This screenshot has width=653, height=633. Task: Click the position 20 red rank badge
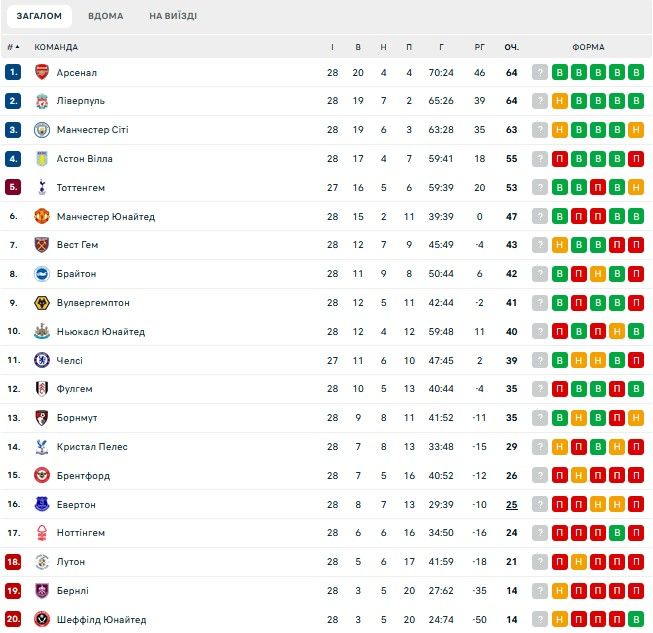coord(13,620)
